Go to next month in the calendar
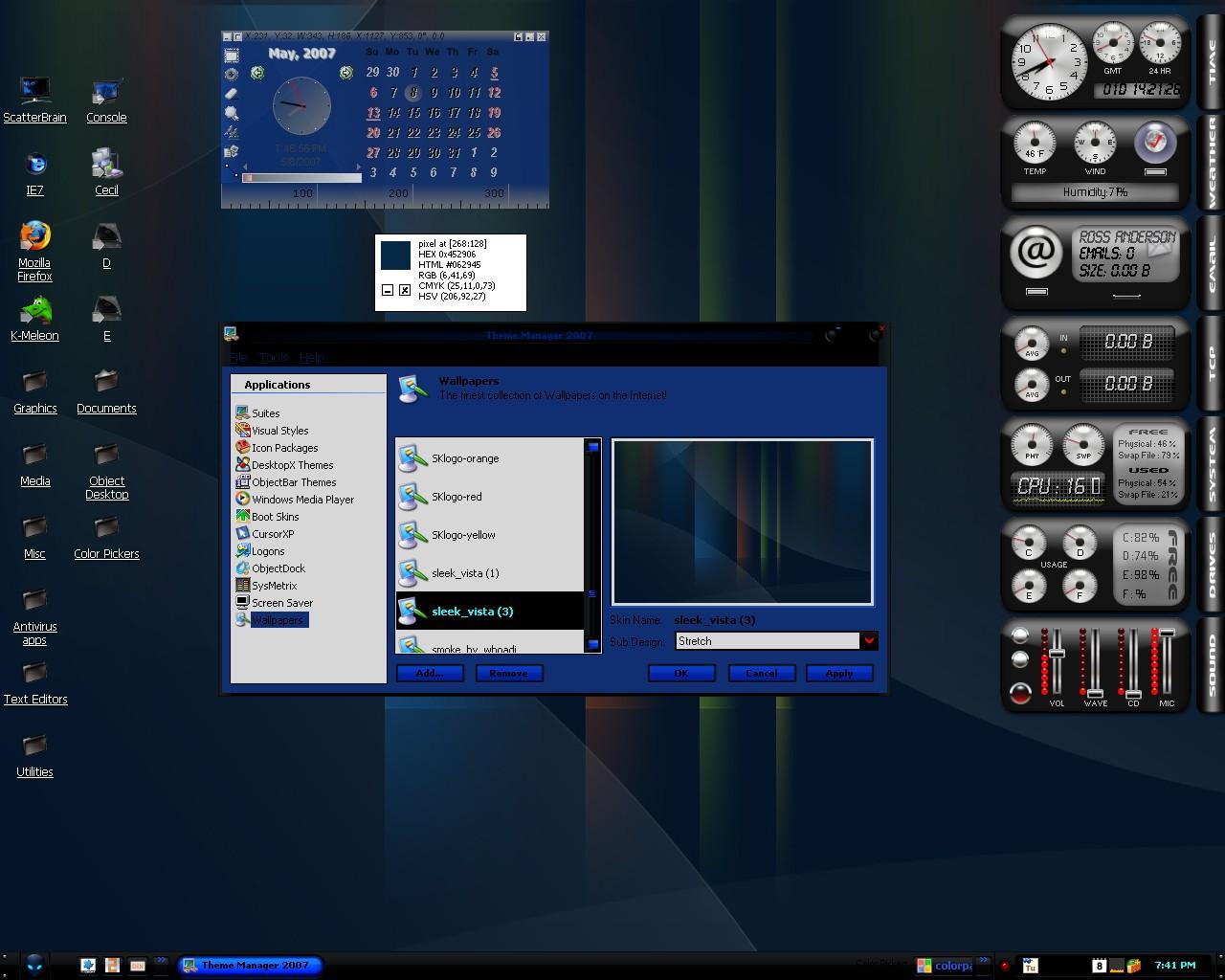The width and height of the screenshot is (1225, 980). (x=345, y=73)
